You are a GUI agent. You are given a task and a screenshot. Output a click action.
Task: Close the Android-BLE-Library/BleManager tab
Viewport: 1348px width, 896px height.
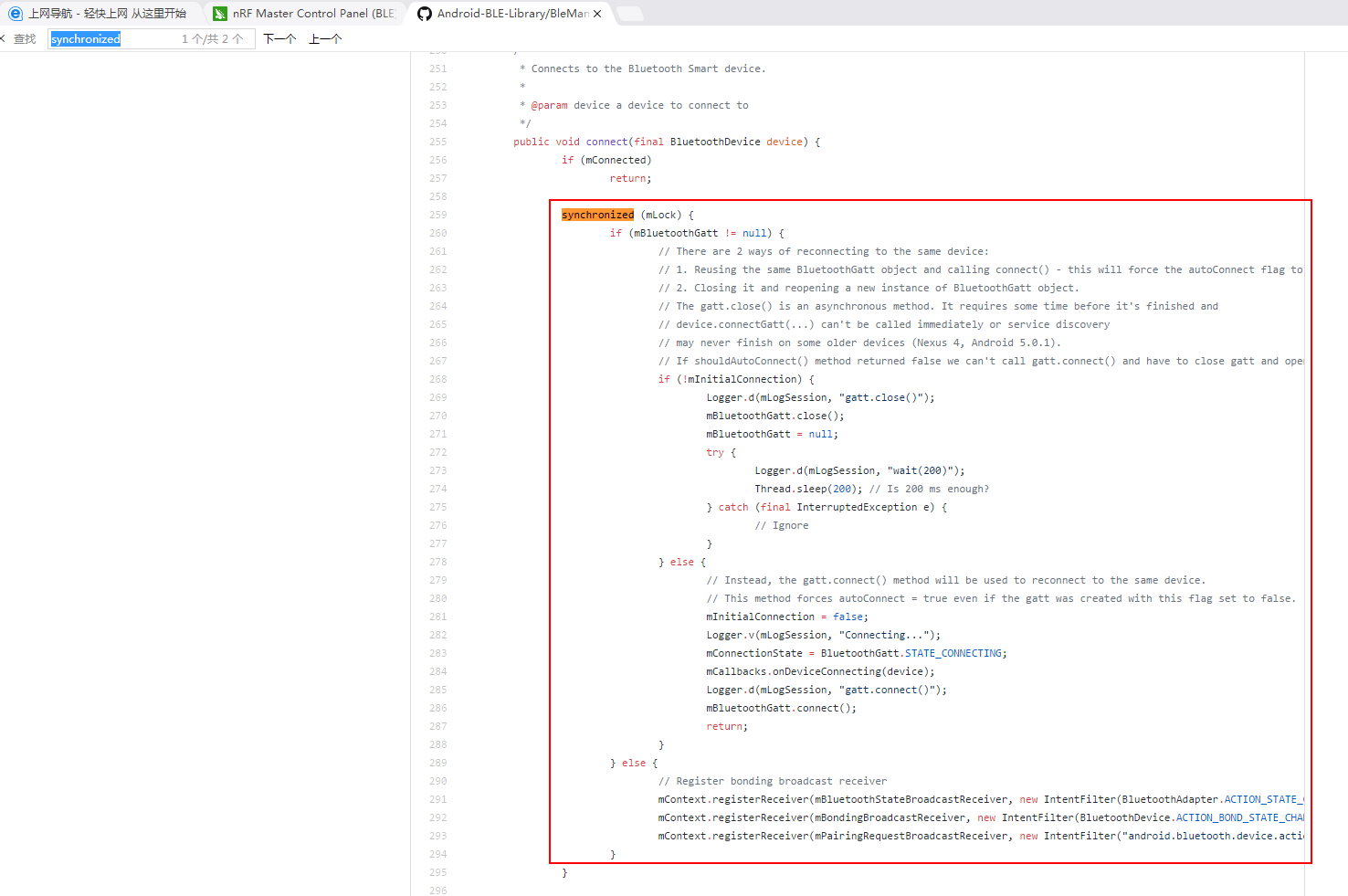pos(597,14)
